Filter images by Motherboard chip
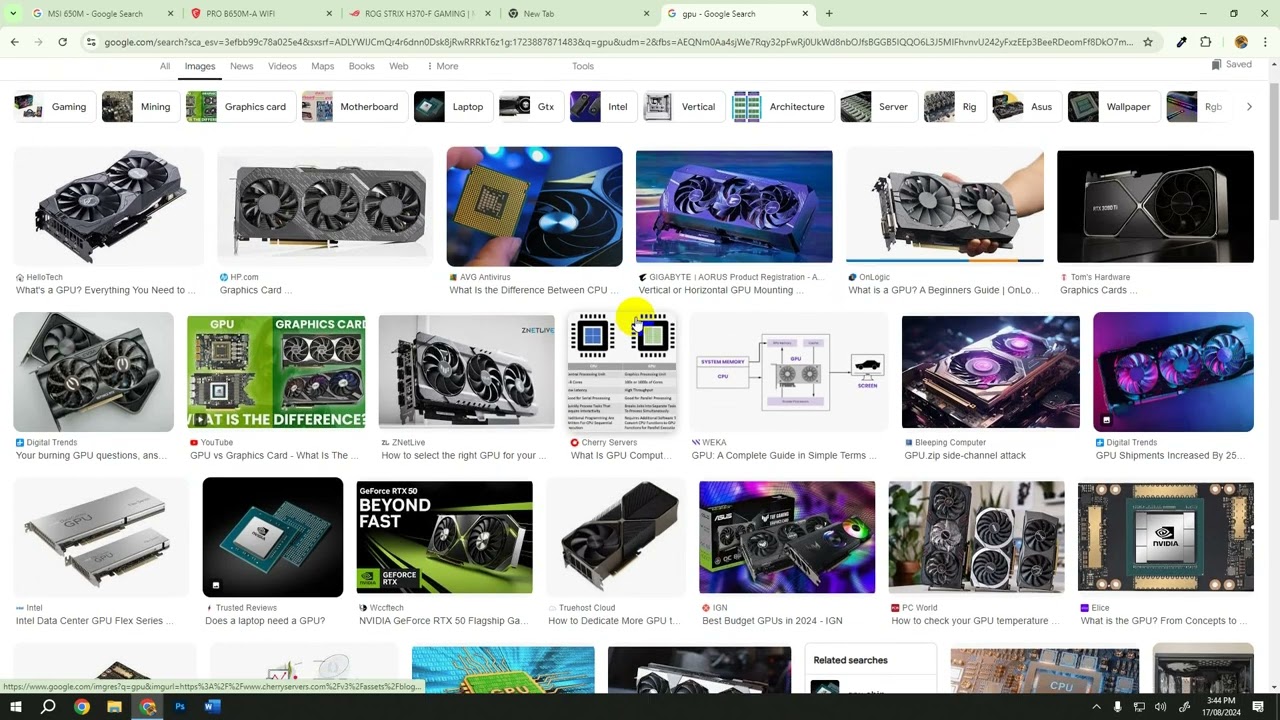Image resolution: width=1280 pixels, height=720 pixels. point(355,107)
